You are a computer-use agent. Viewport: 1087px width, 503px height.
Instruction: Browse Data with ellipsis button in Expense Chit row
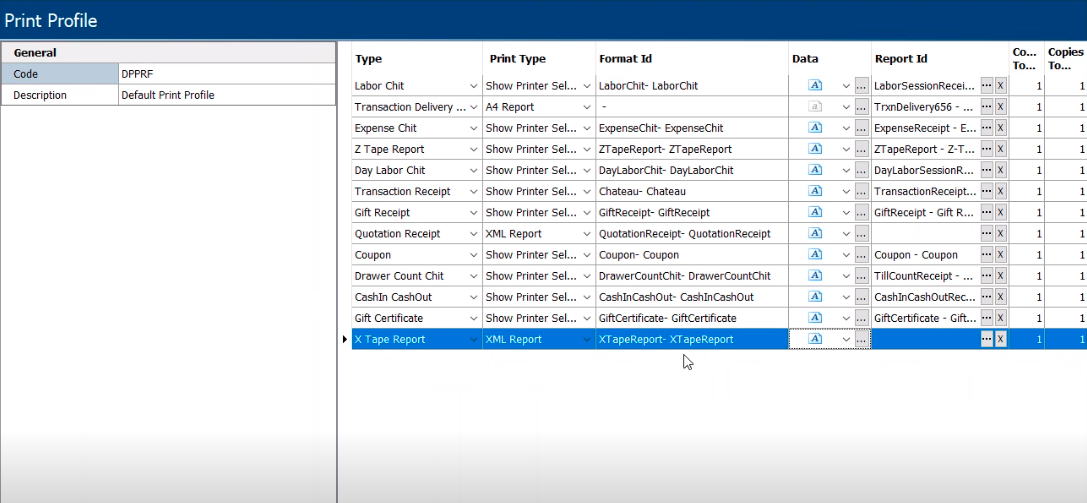click(x=862, y=128)
